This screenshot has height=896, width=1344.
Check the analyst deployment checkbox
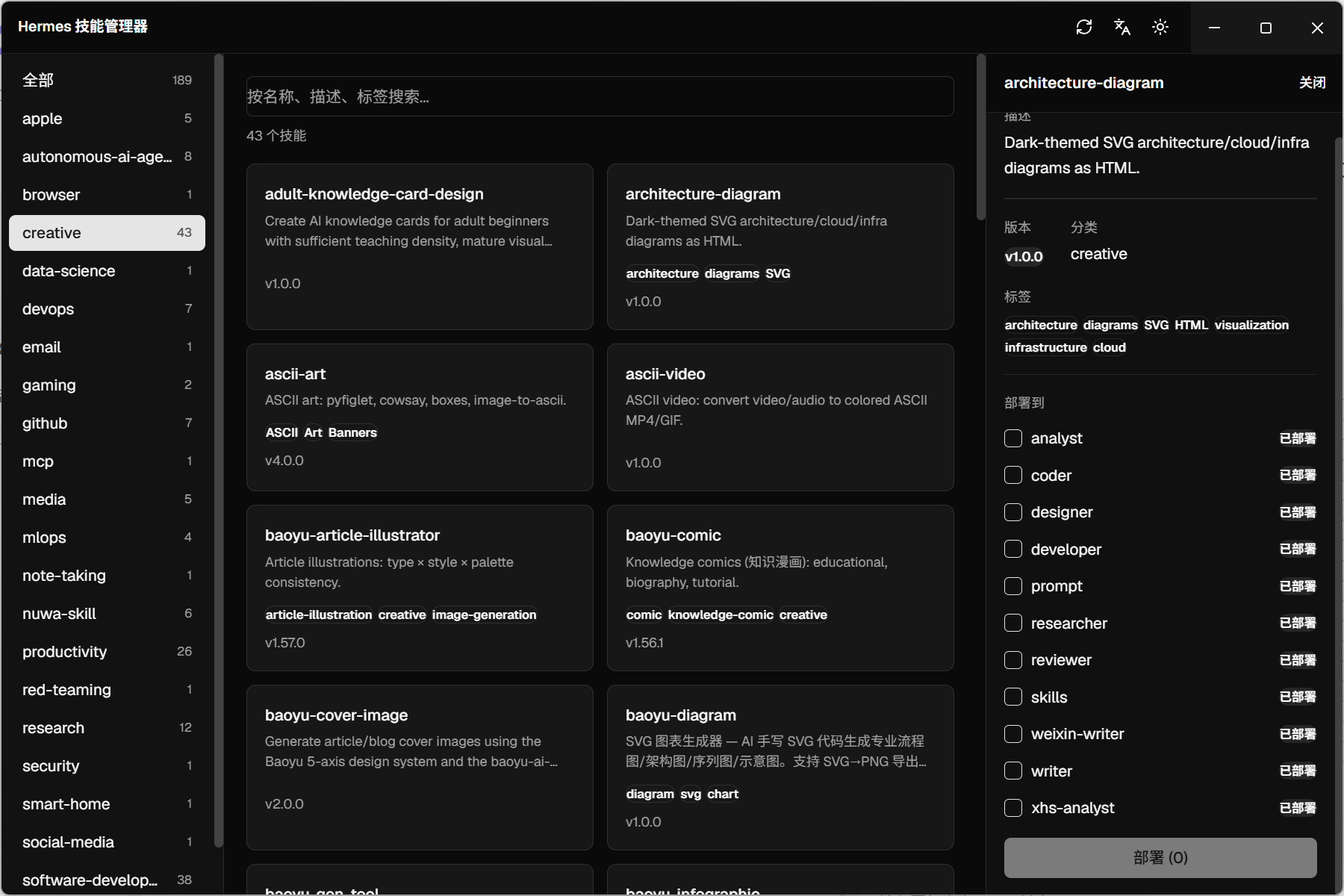pyautogui.click(x=1013, y=438)
